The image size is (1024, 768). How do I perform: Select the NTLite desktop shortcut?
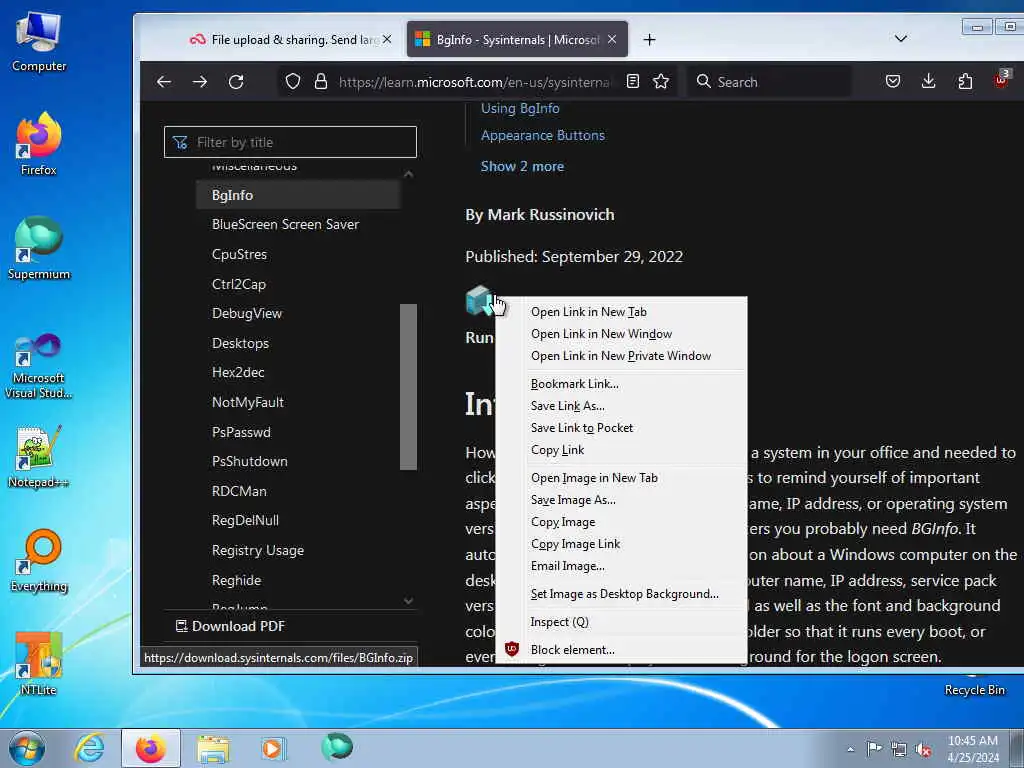(x=39, y=664)
